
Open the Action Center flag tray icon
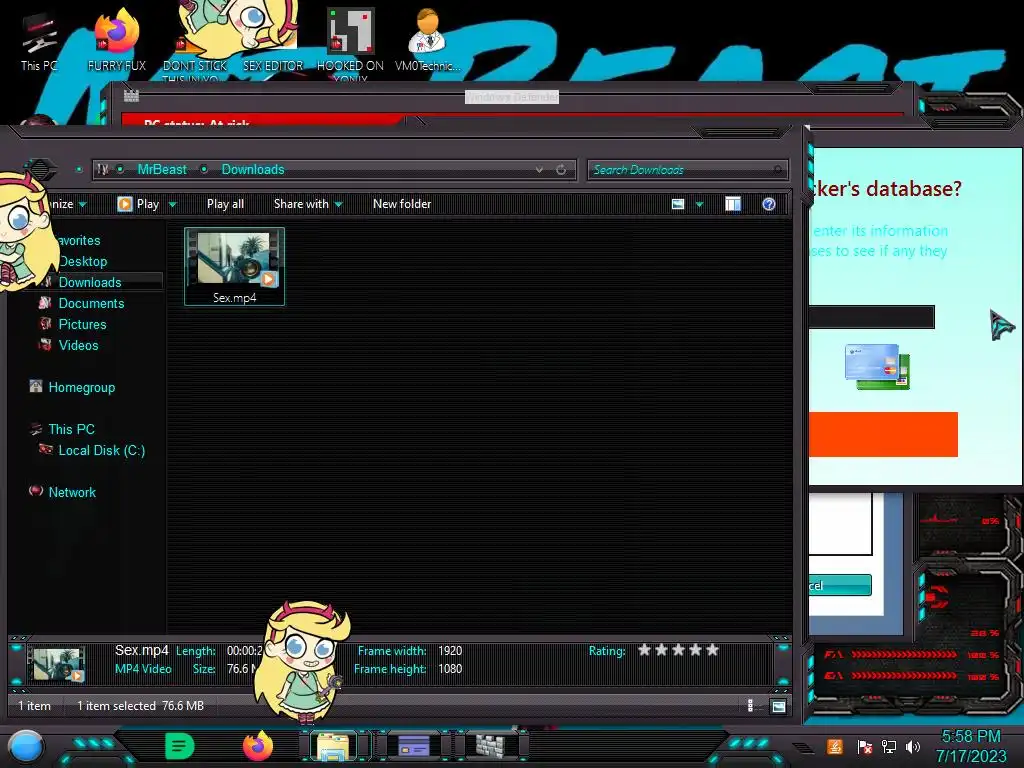tap(865, 746)
